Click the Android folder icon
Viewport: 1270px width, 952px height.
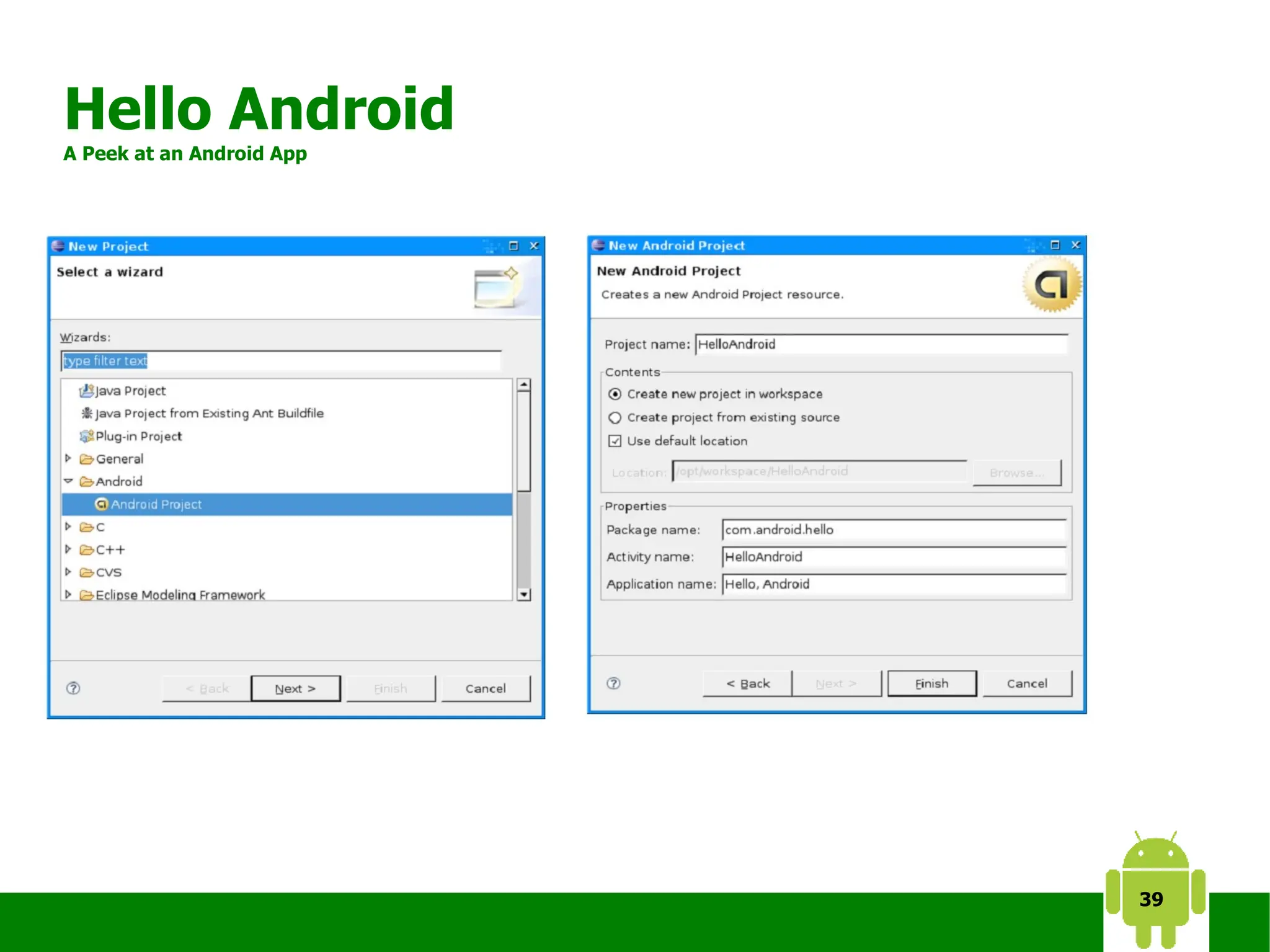coord(87,481)
